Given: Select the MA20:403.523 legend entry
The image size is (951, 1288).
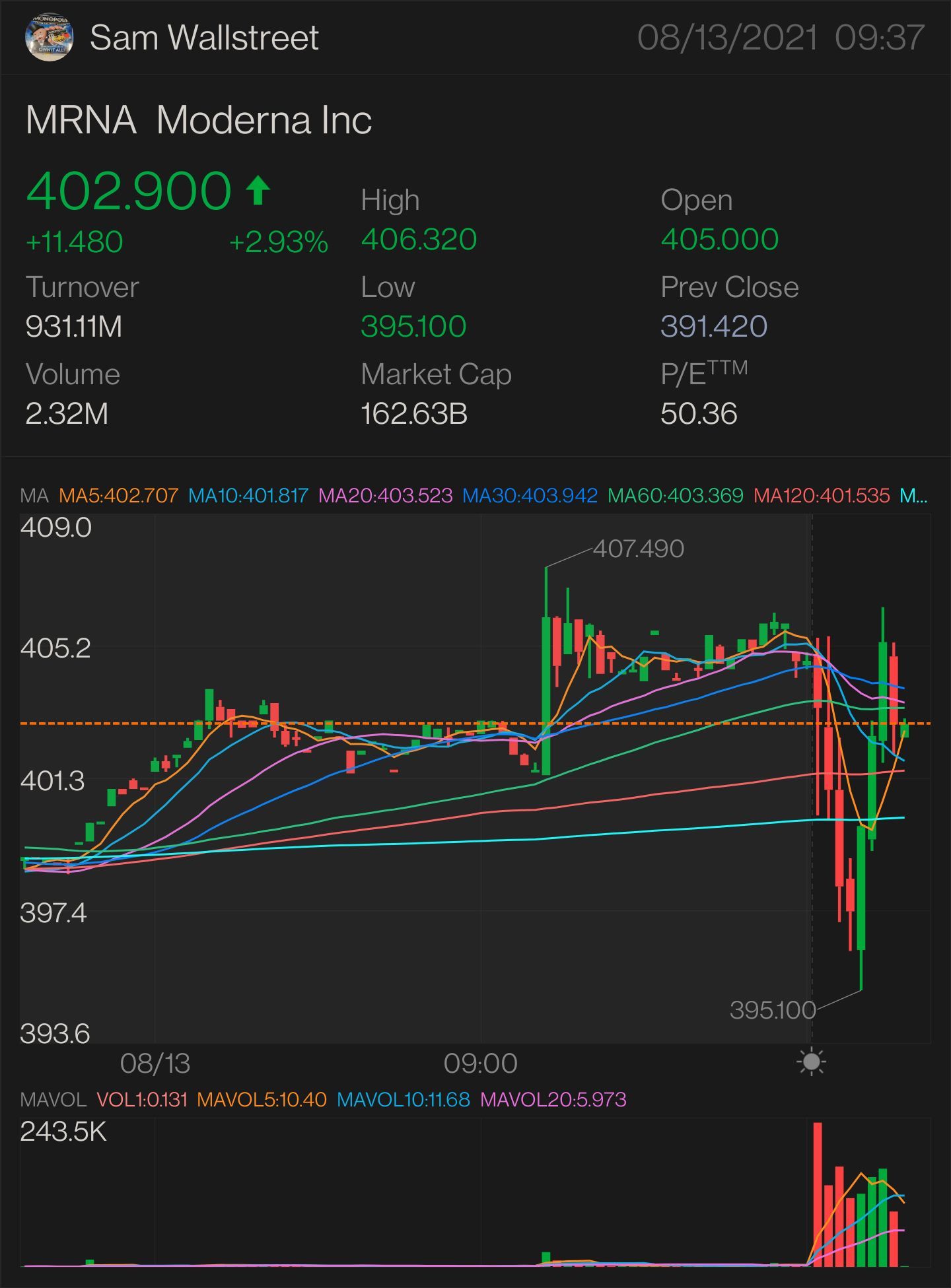Looking at the screenshot, I should pos(386,495).
